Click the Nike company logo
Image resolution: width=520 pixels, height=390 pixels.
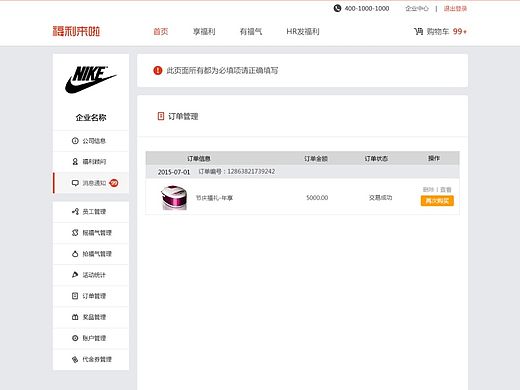[x=90, y=80]
